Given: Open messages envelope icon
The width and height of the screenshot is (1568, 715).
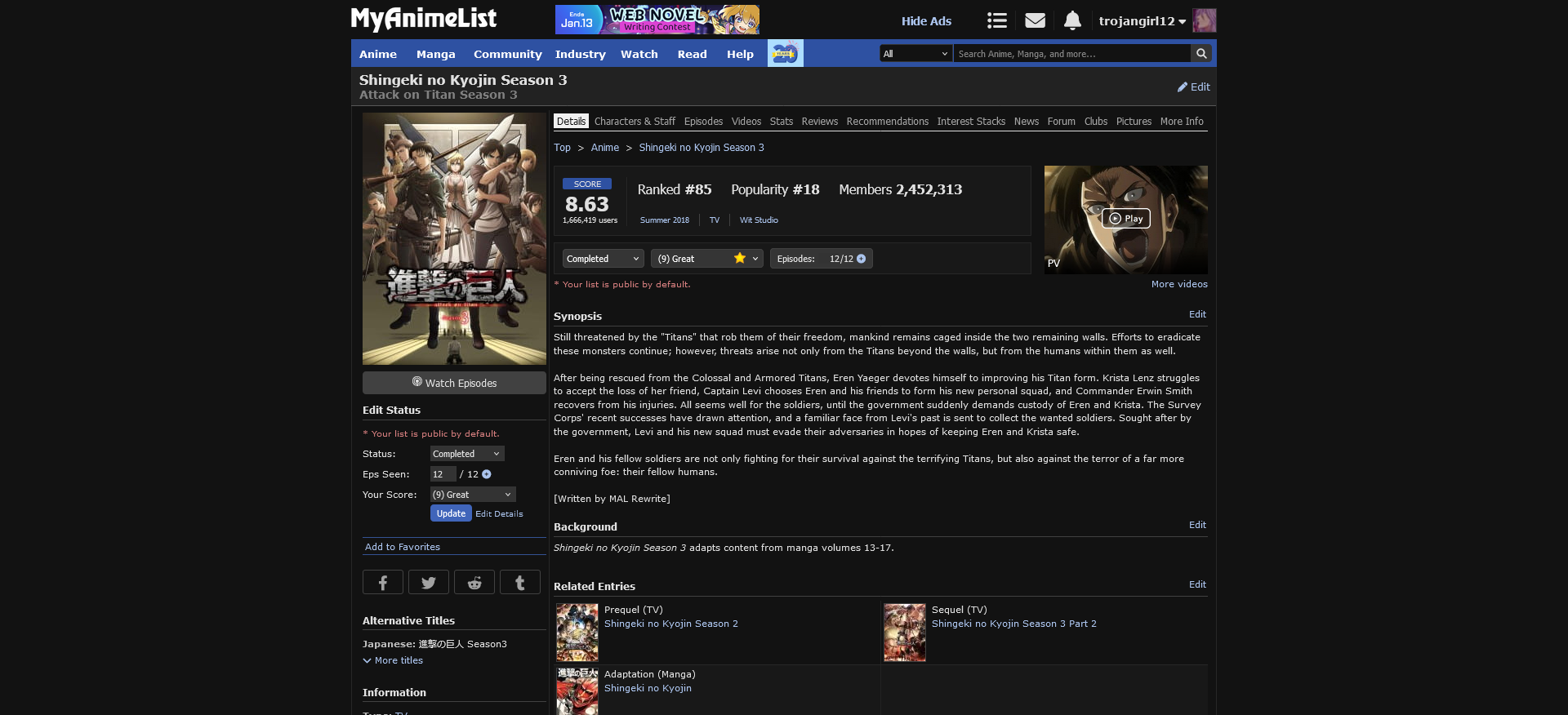Looking at the screenshot, I should 1035,20.
